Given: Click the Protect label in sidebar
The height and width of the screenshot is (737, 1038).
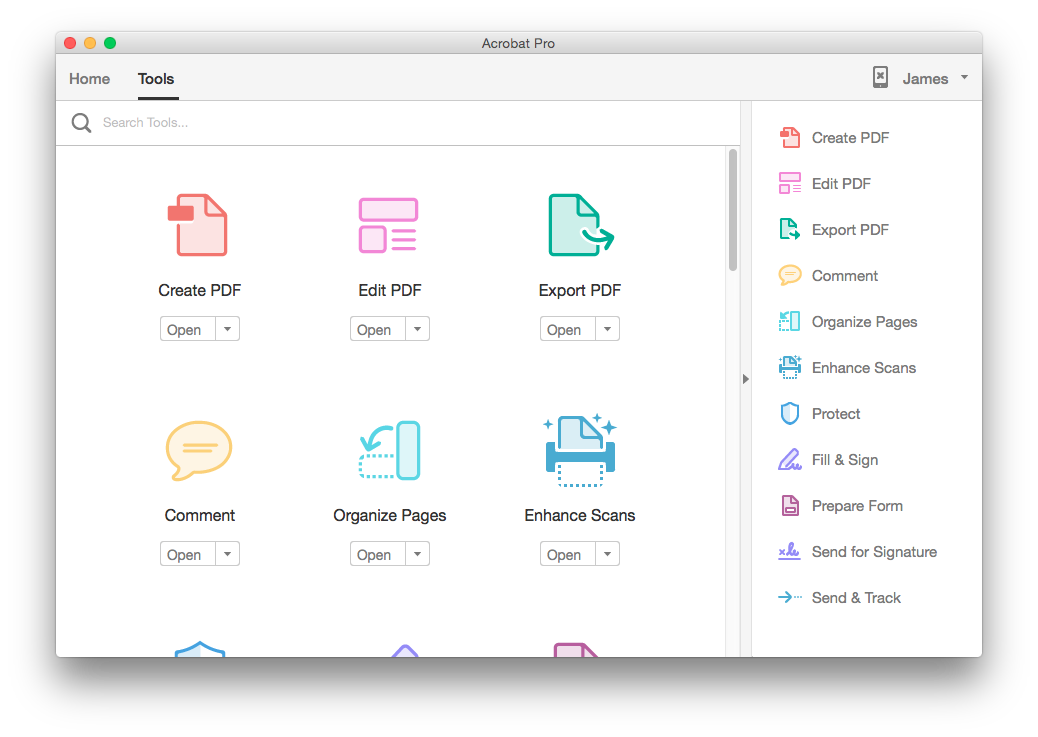Looking at the screenshot, I should [x=836, y=414].
